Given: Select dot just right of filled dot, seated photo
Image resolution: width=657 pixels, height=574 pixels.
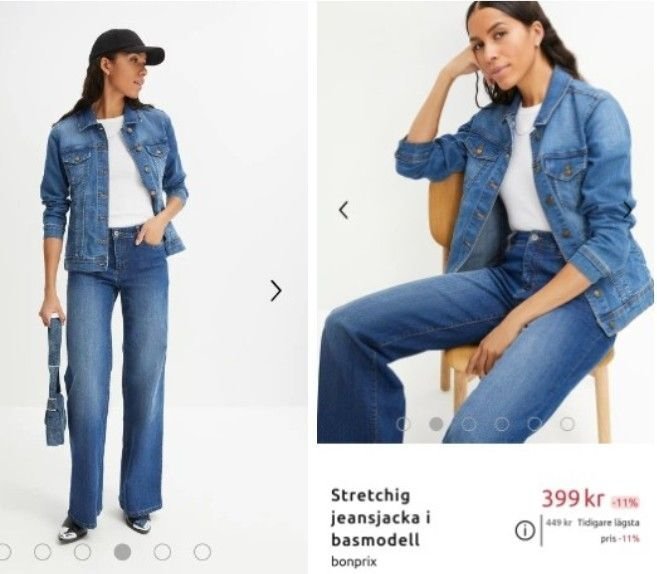Looking at the screenshot, I should tap(469, 424).
